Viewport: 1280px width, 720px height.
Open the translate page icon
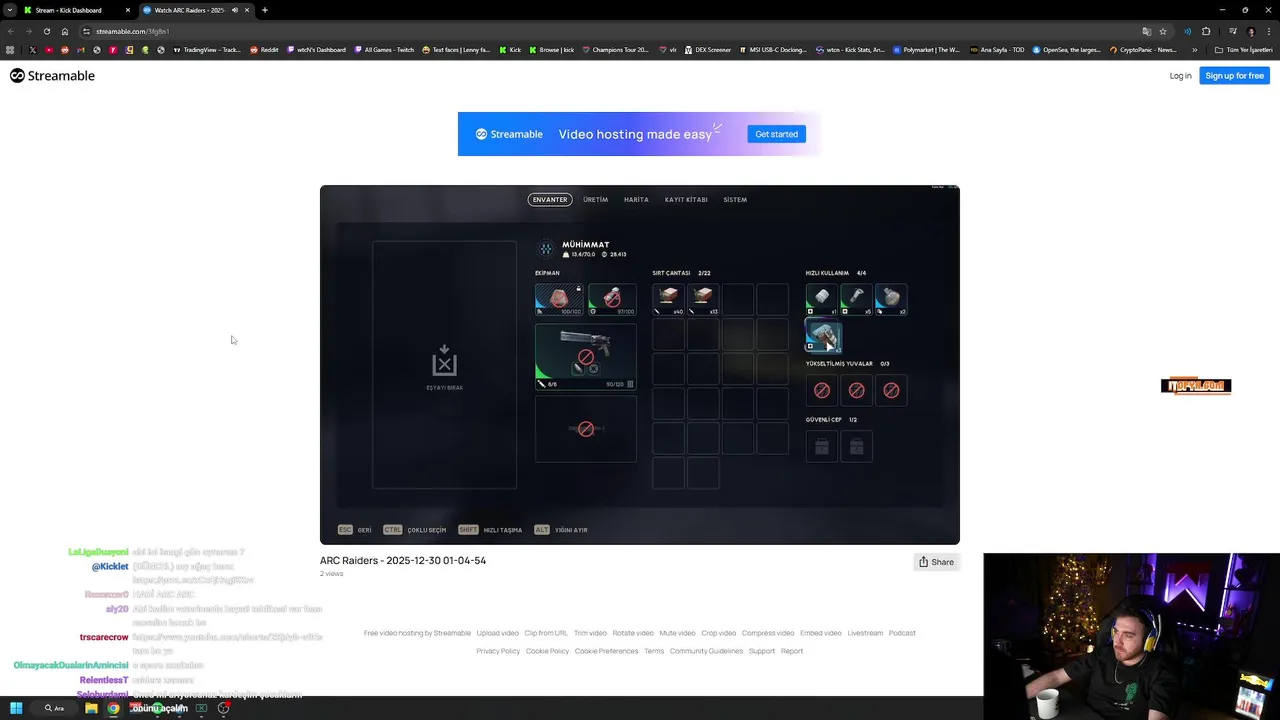coord(1146,31)
